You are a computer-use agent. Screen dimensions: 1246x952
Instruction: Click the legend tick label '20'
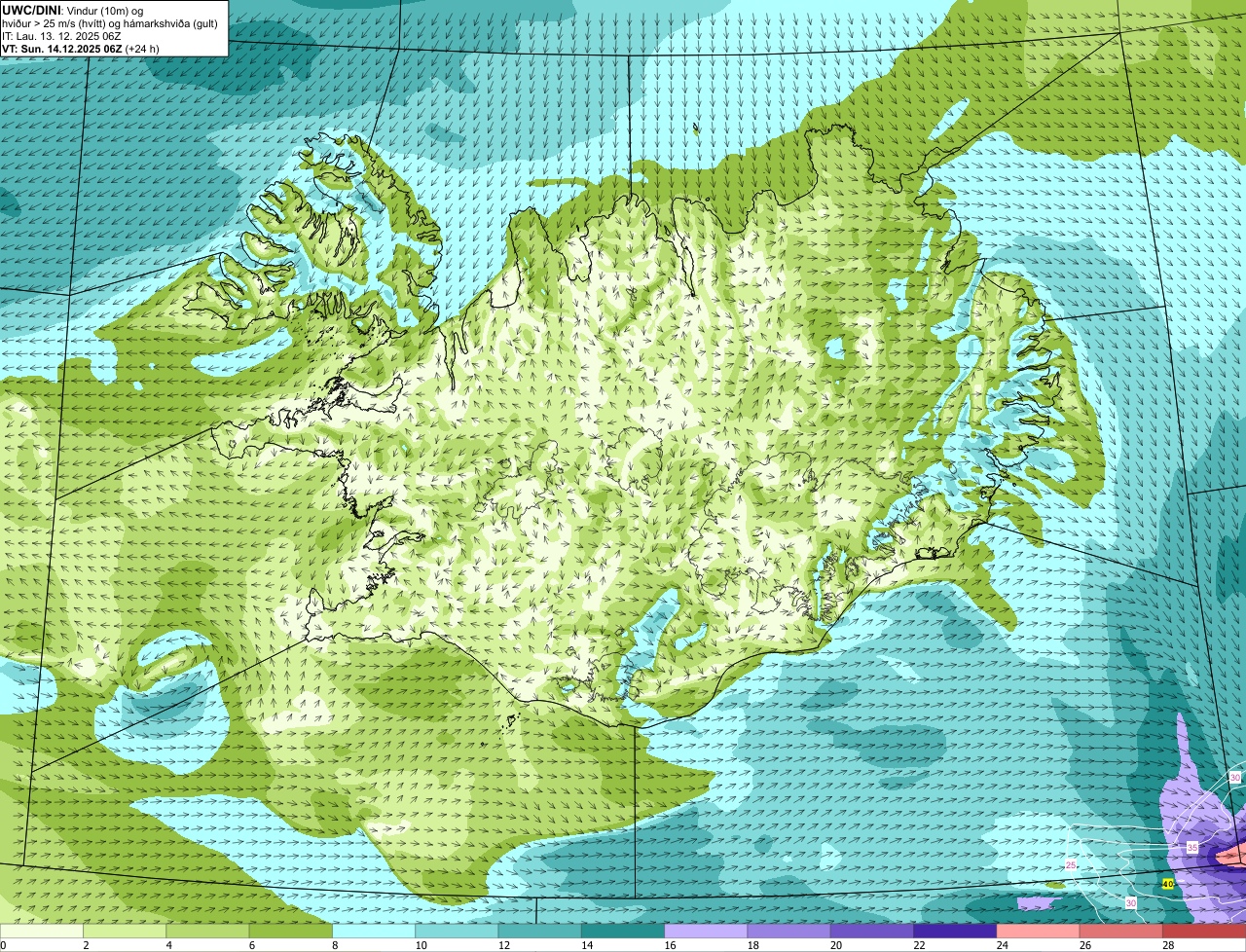[836, 945]
